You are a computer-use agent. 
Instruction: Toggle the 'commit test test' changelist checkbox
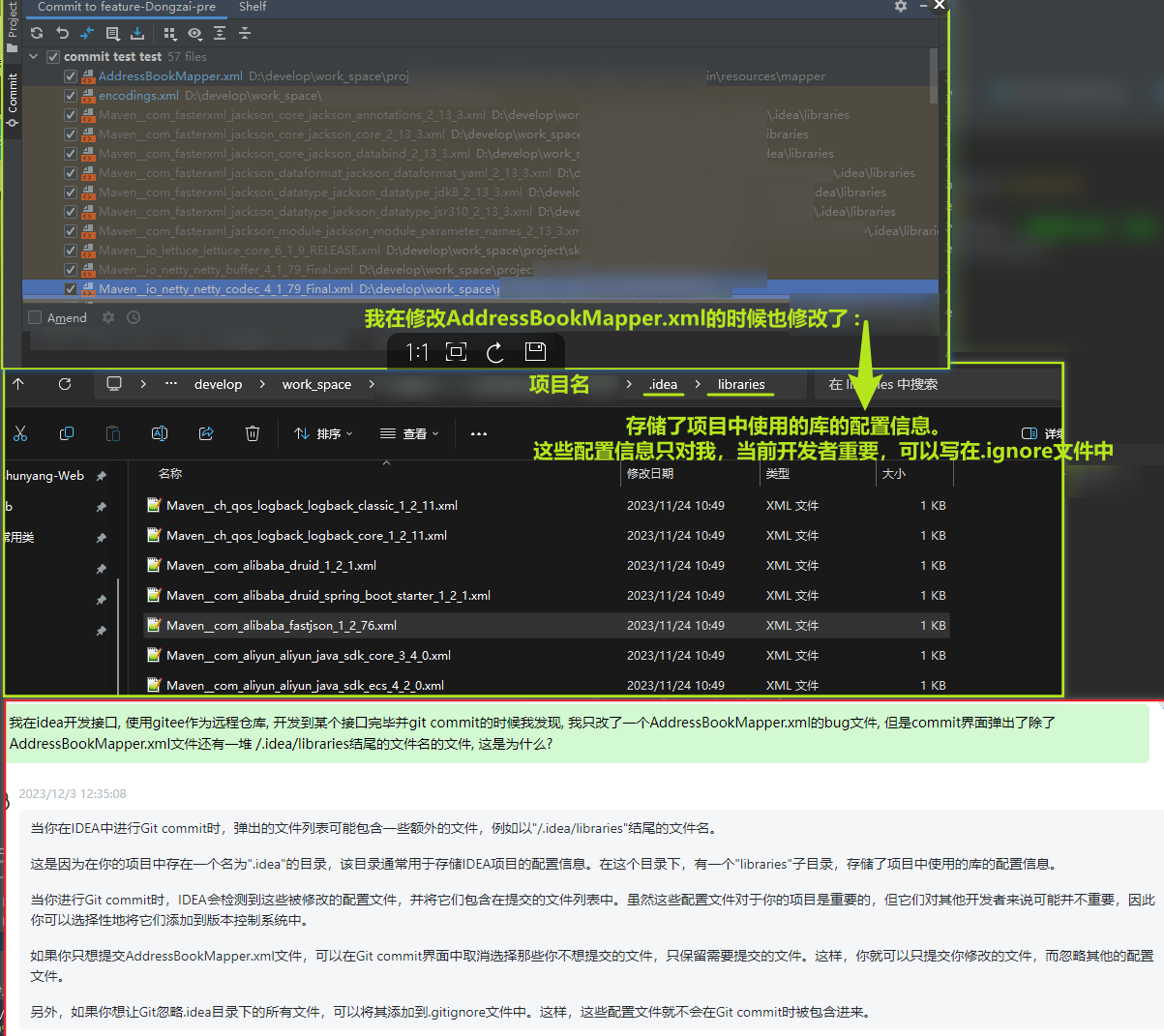click(x=53, y=57)
